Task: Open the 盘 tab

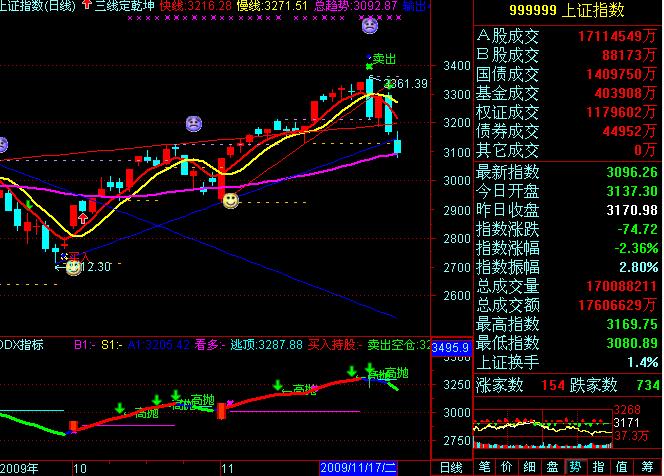Action: pyautogui.click(x=553, y=467)
